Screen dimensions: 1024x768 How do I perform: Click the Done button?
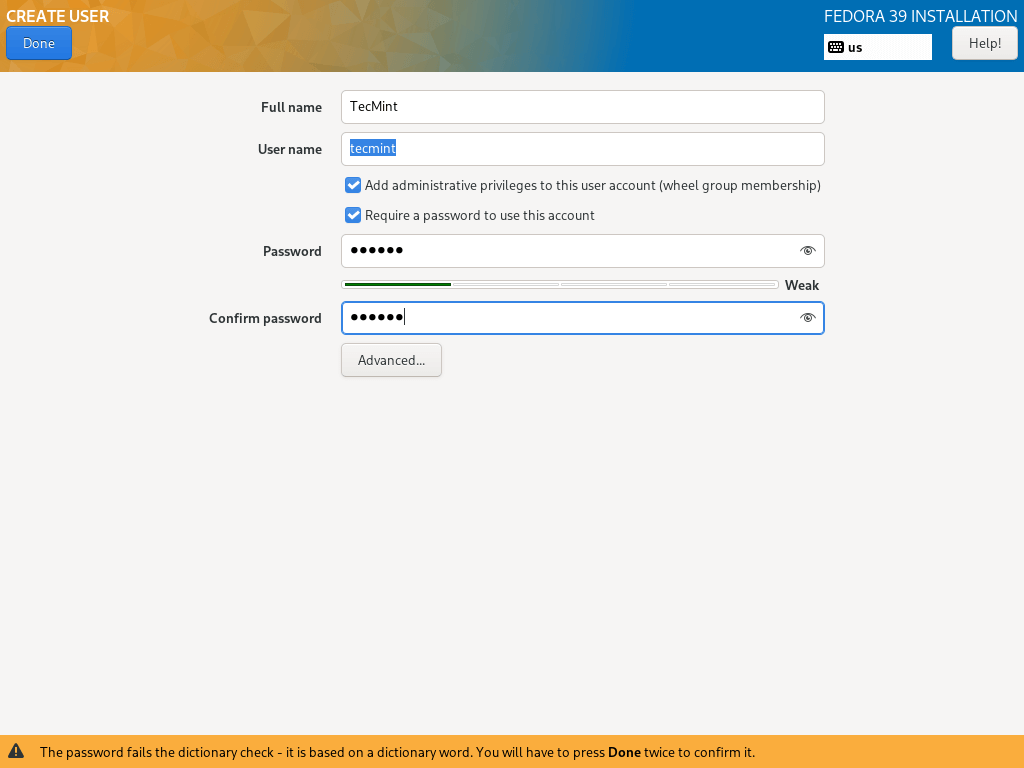click(39, 43)
